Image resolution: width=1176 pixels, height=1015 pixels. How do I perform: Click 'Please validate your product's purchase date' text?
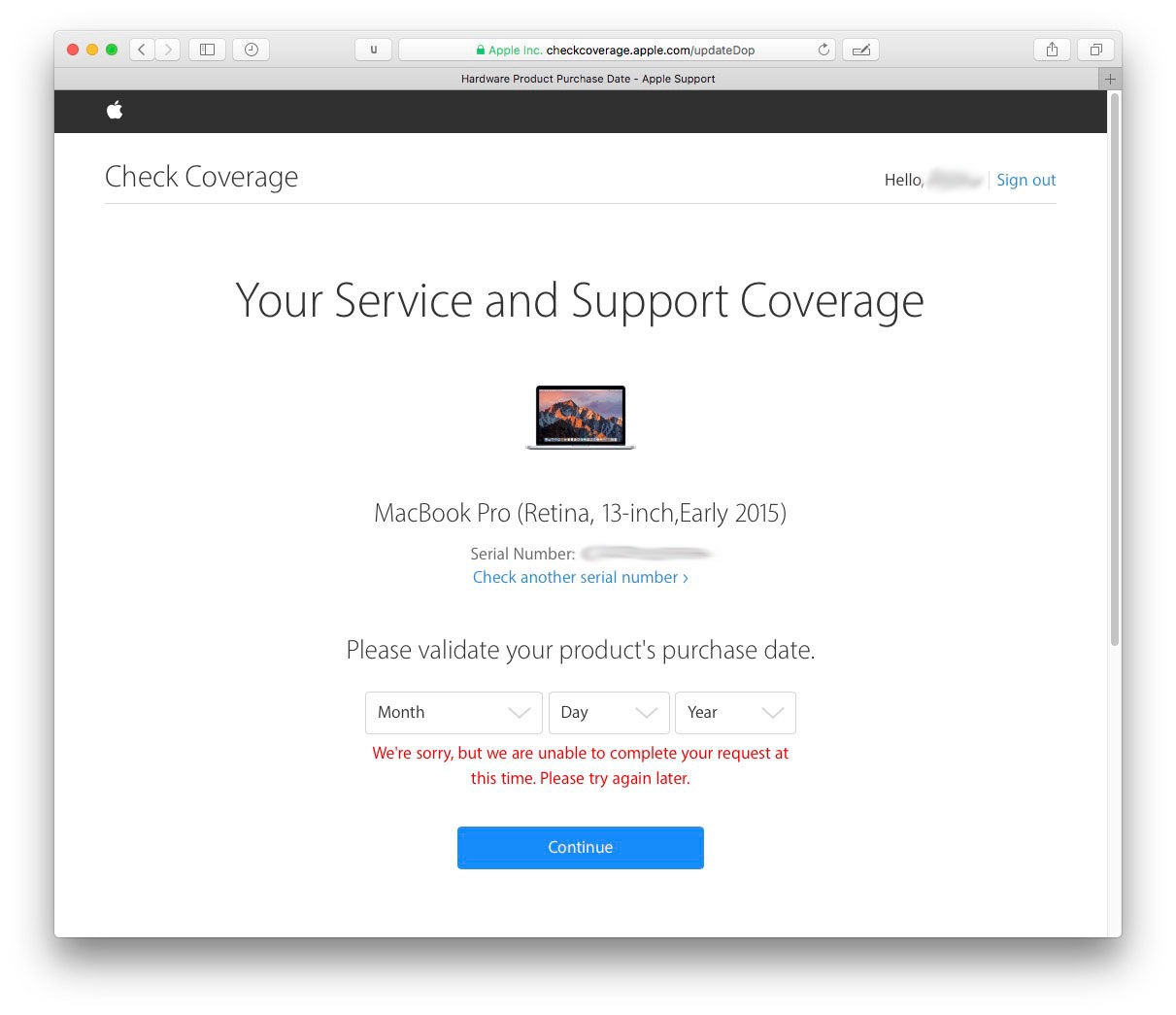click(x=581, y=650)
